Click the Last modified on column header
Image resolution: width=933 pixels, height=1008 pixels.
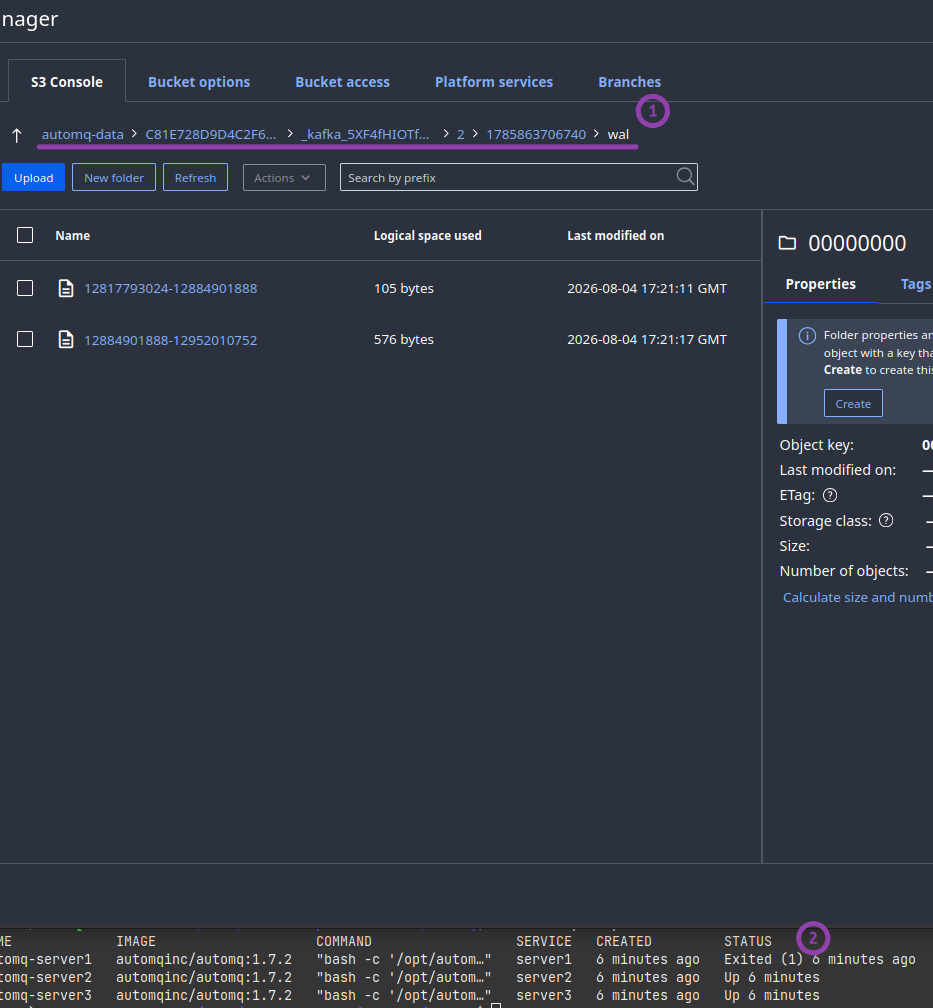615,235
